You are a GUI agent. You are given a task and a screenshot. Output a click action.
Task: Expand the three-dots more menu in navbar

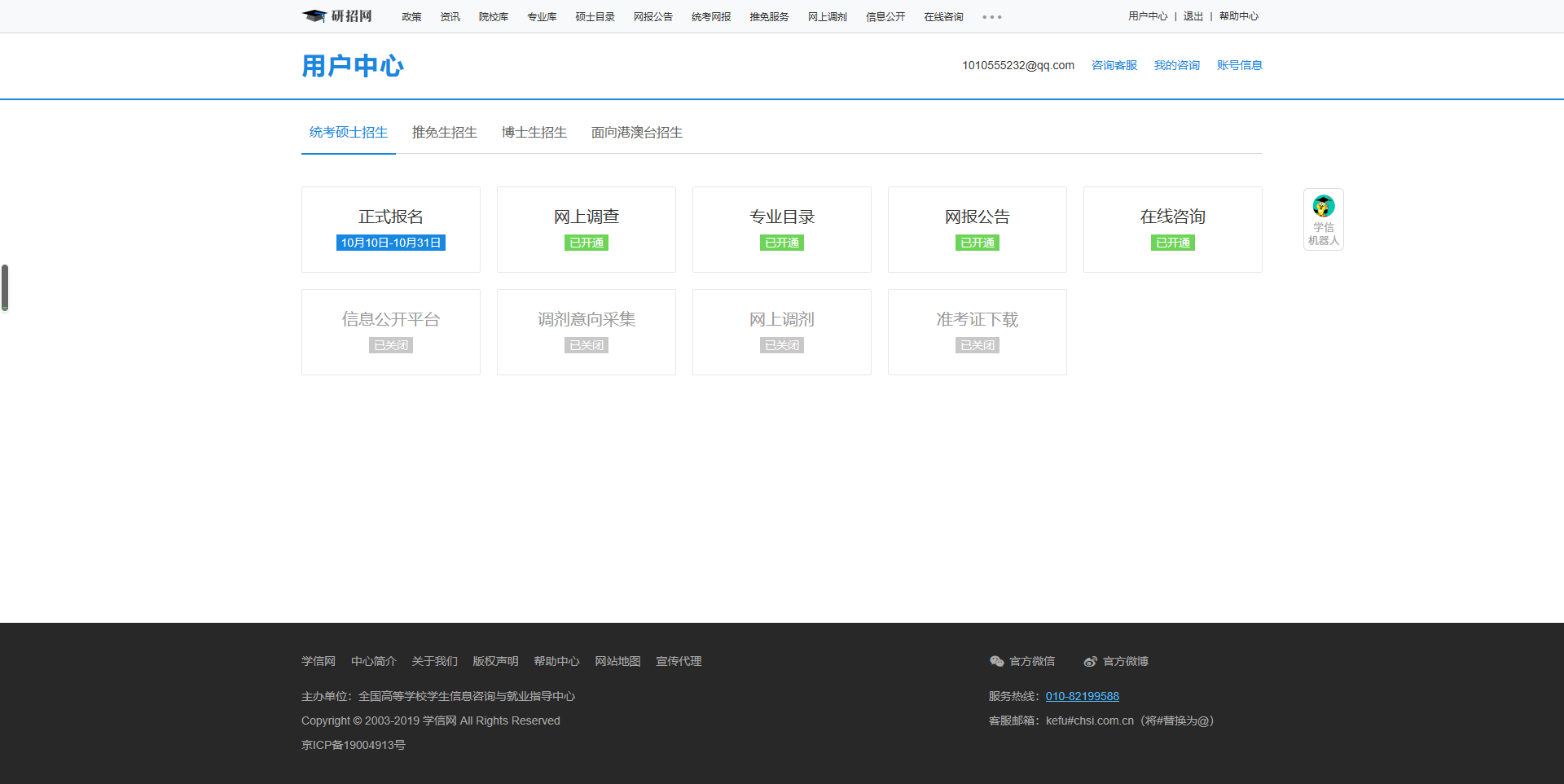(991, 17)
